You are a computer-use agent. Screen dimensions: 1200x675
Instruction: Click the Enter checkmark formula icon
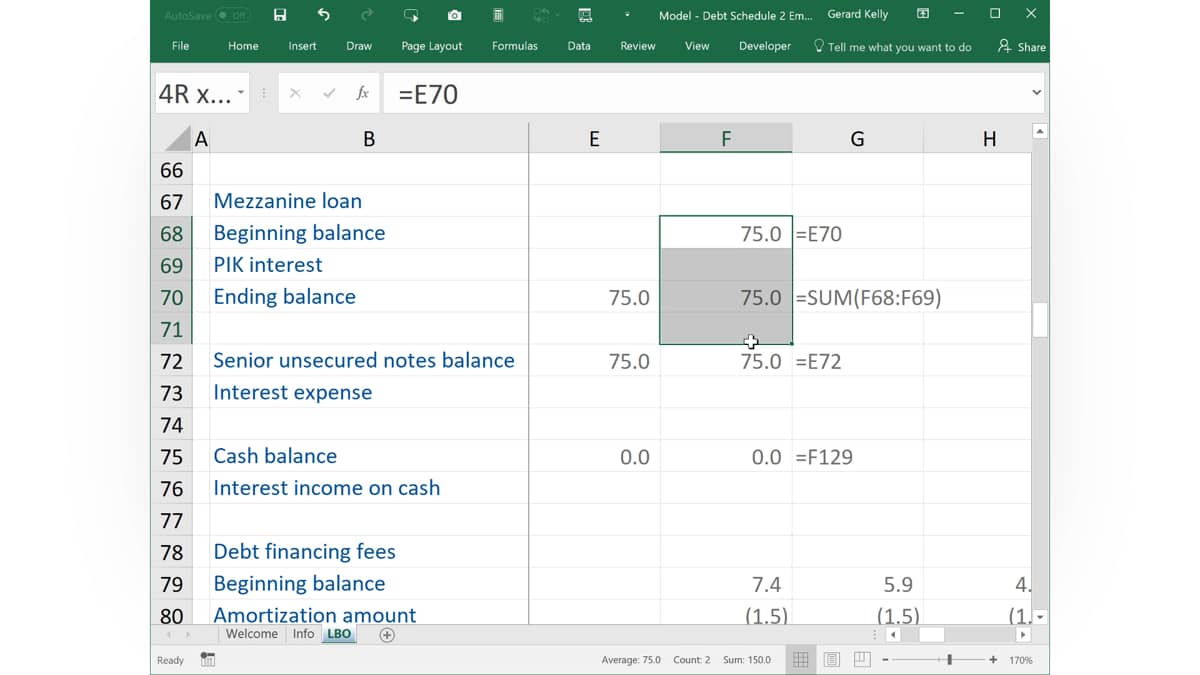329,93
